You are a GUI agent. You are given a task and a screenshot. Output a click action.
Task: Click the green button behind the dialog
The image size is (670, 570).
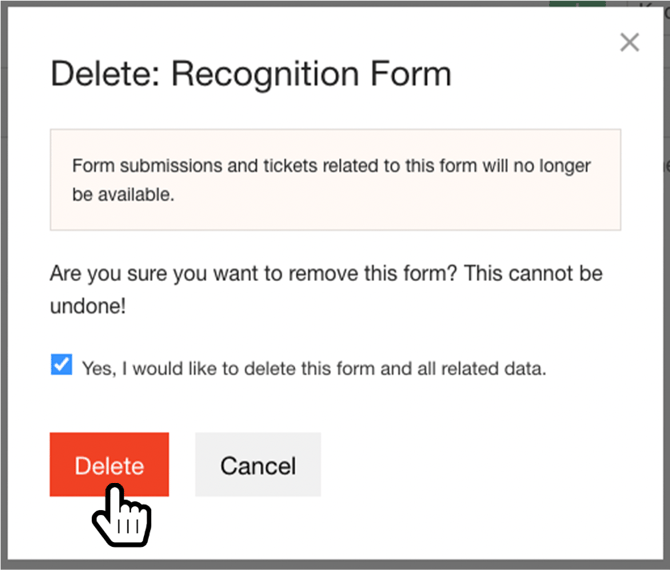[x=578, y=4]
